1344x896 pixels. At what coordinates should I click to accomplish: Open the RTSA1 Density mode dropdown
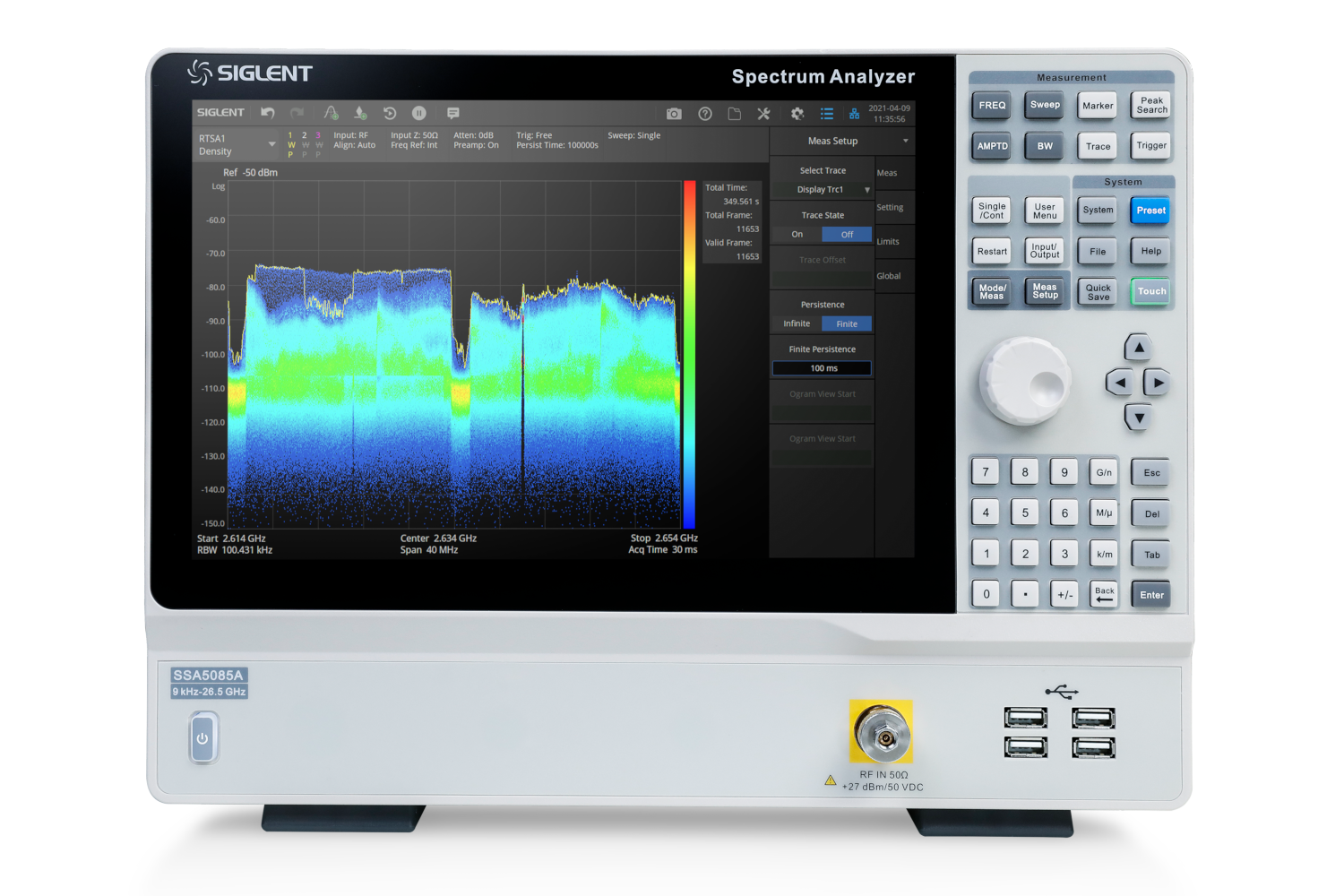click(237, 145)
